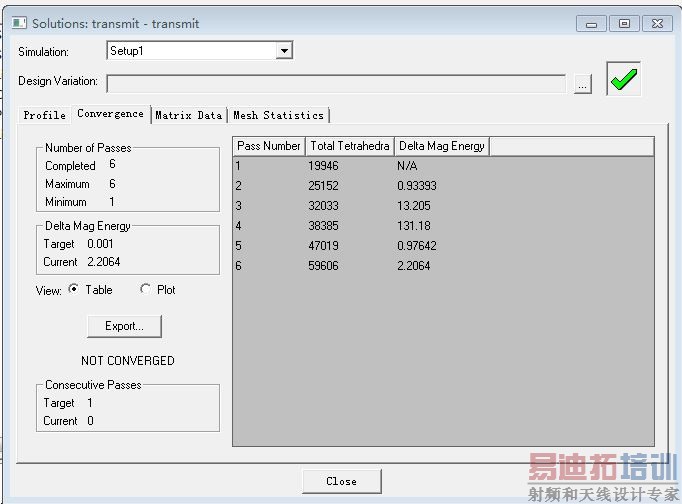
Task: Click the N/A delta energy cell
Action: 407,166
